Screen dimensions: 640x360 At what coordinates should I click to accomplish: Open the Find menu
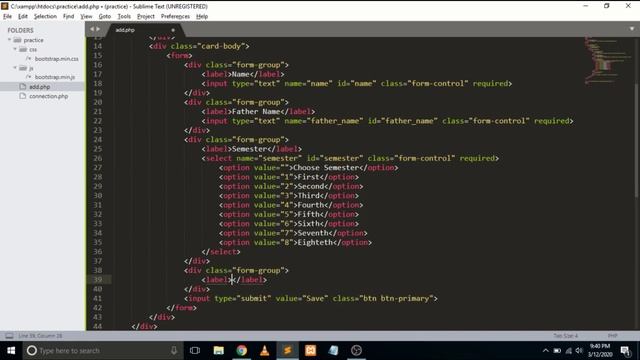tap(68, 16)
